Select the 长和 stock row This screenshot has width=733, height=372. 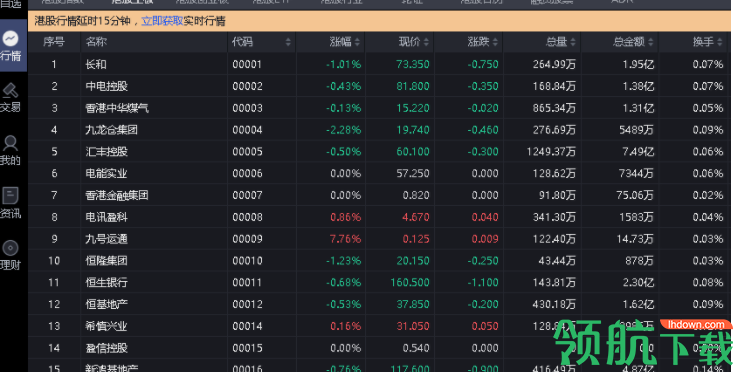pyautogui.click(x=379, y=64)
